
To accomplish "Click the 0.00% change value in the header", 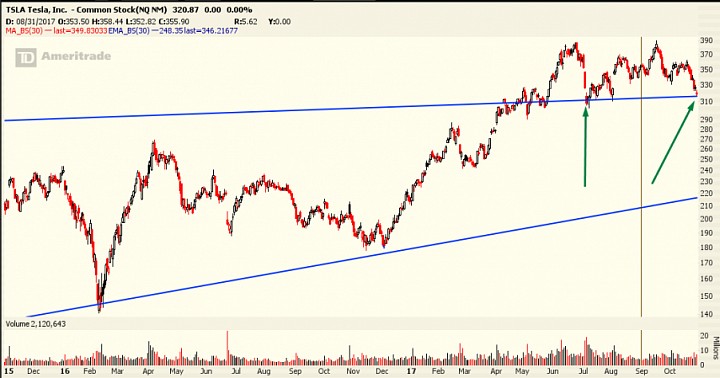I will 238,10.
